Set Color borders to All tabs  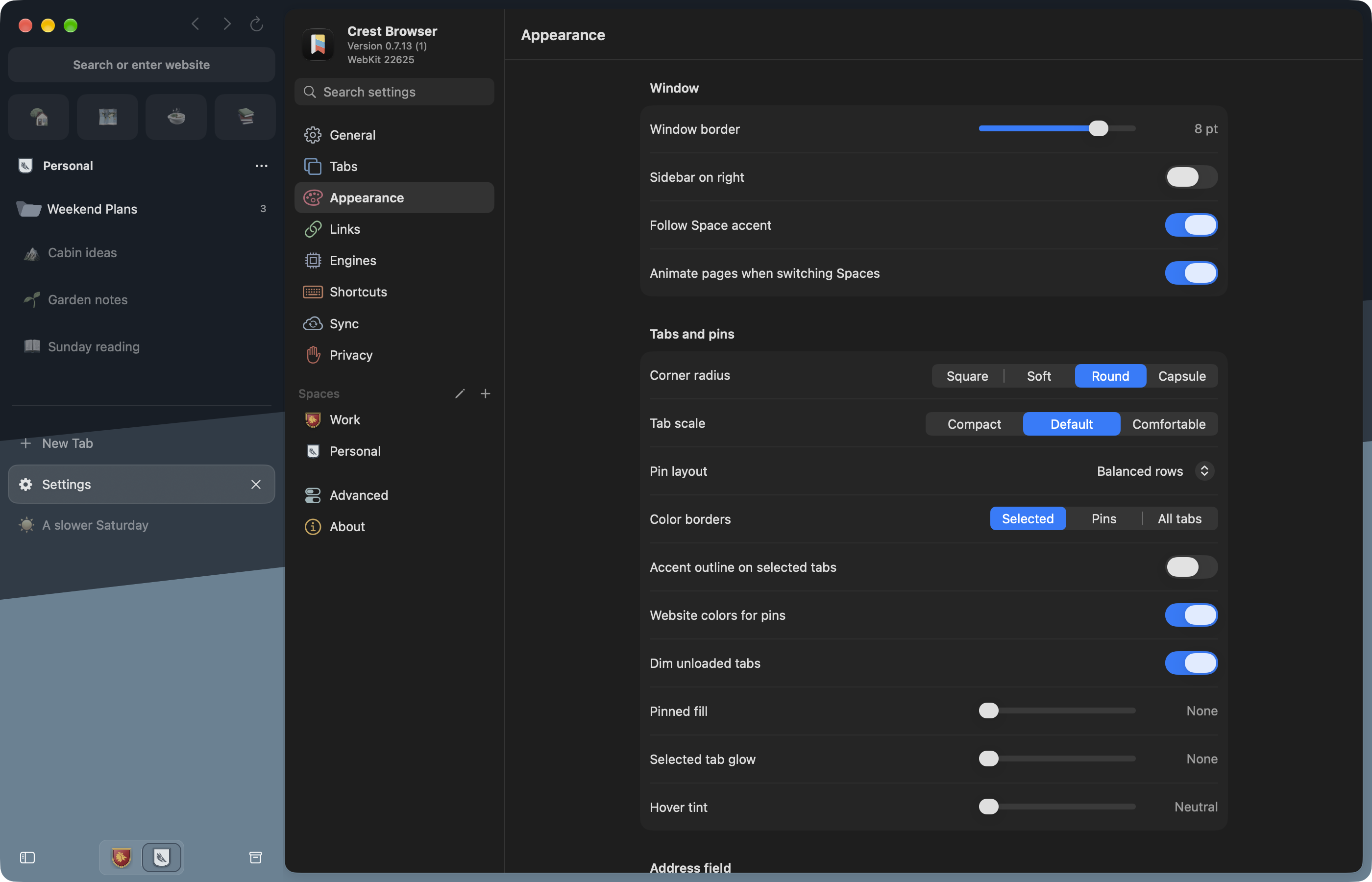coord(1179,518)
